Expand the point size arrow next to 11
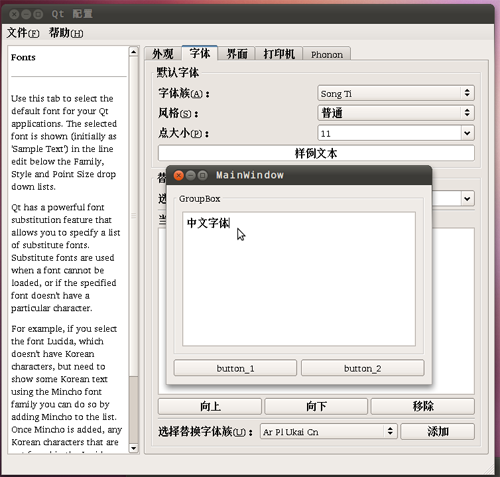The width and height of the screenshot is (500, 477). coord(467,133)
